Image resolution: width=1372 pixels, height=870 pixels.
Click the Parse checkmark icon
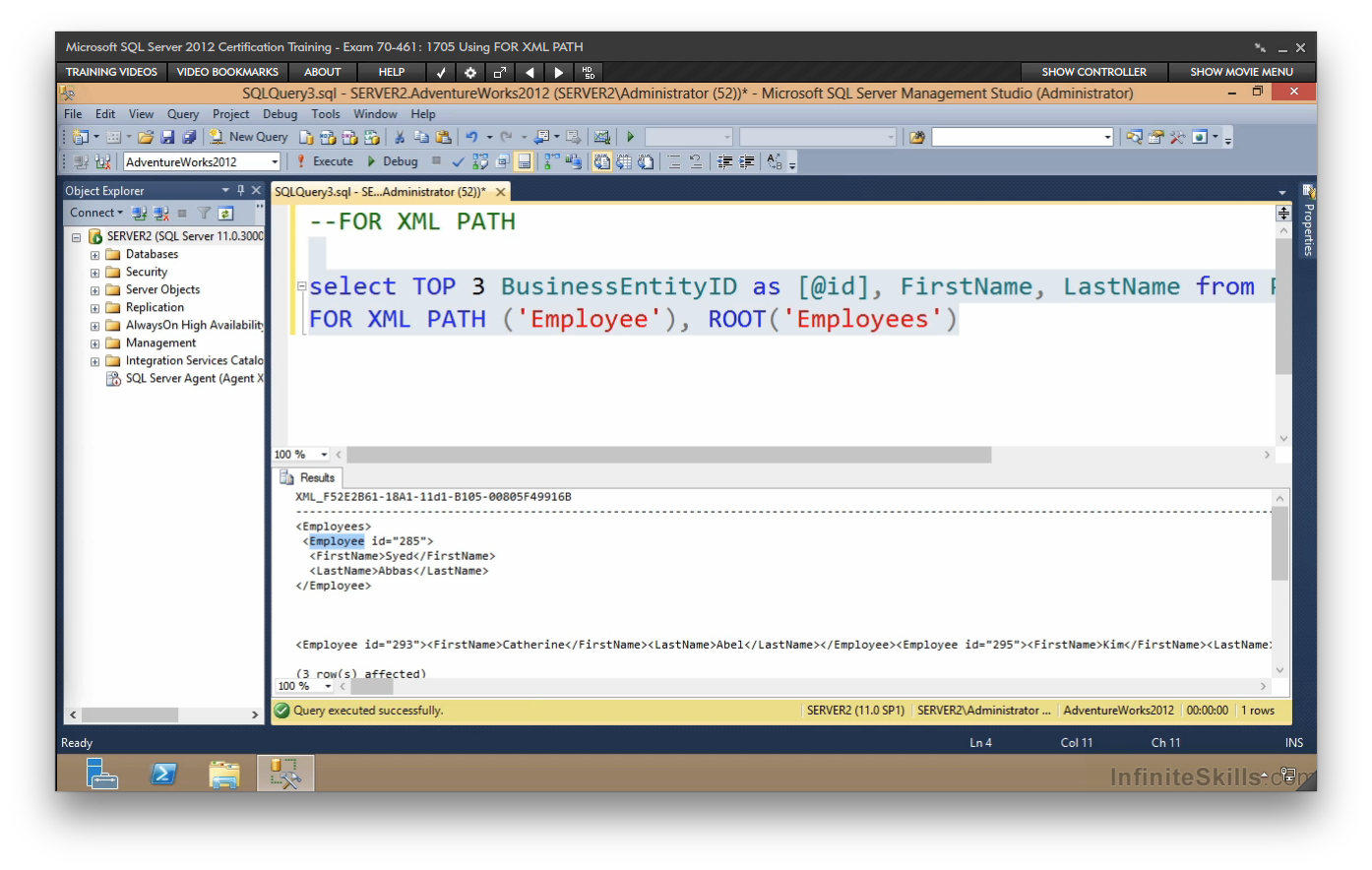pyautogui.click(x=458, y=161)
